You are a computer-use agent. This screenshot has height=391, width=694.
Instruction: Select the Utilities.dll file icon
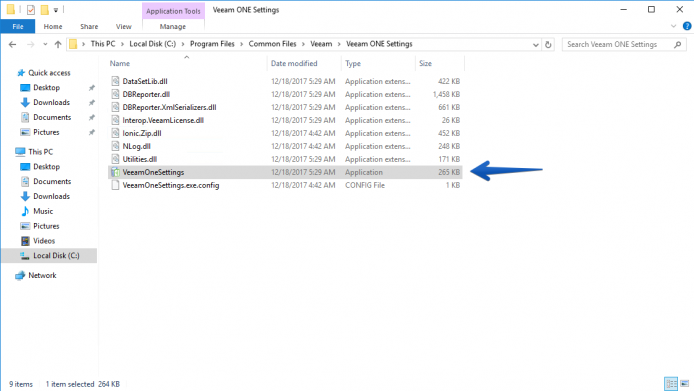point(116,159)
